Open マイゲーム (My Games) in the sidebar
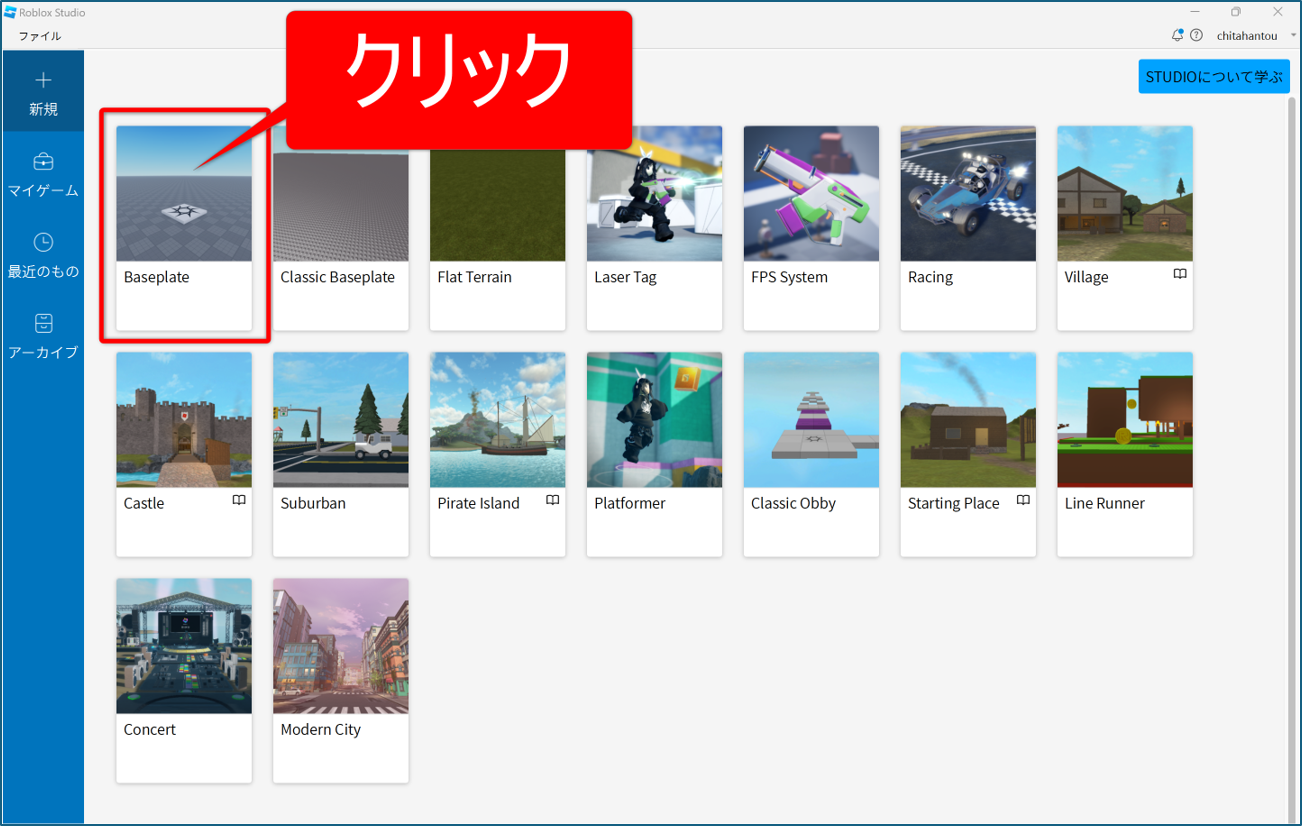Viewport: 1302px width, 826px height. (43, 174)
